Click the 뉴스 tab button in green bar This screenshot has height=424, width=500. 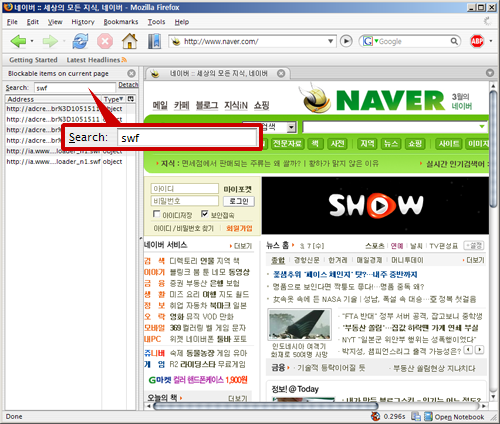[391, 144]
